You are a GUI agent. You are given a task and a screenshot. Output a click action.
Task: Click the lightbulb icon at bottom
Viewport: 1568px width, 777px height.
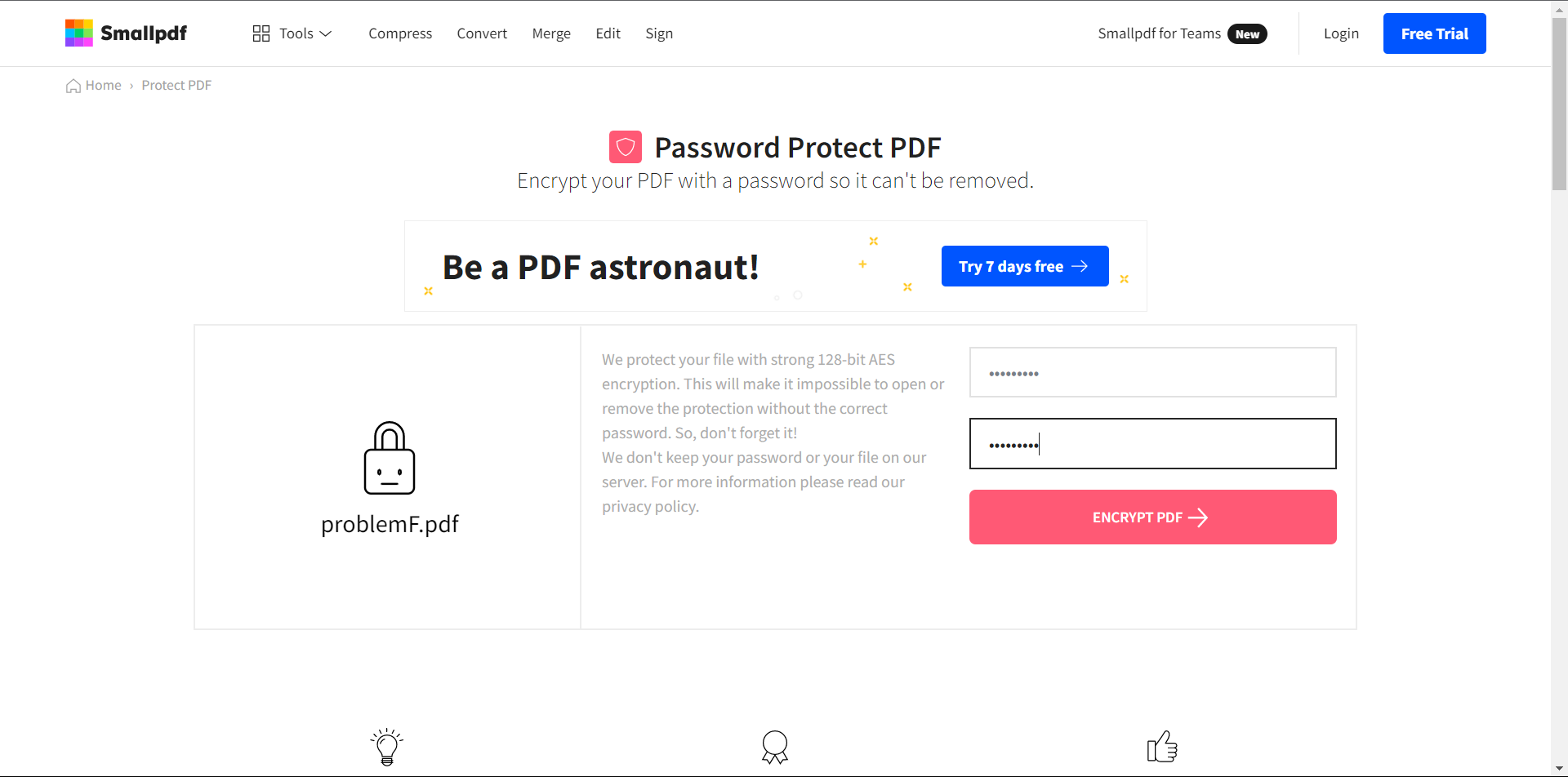coord(387,747)
